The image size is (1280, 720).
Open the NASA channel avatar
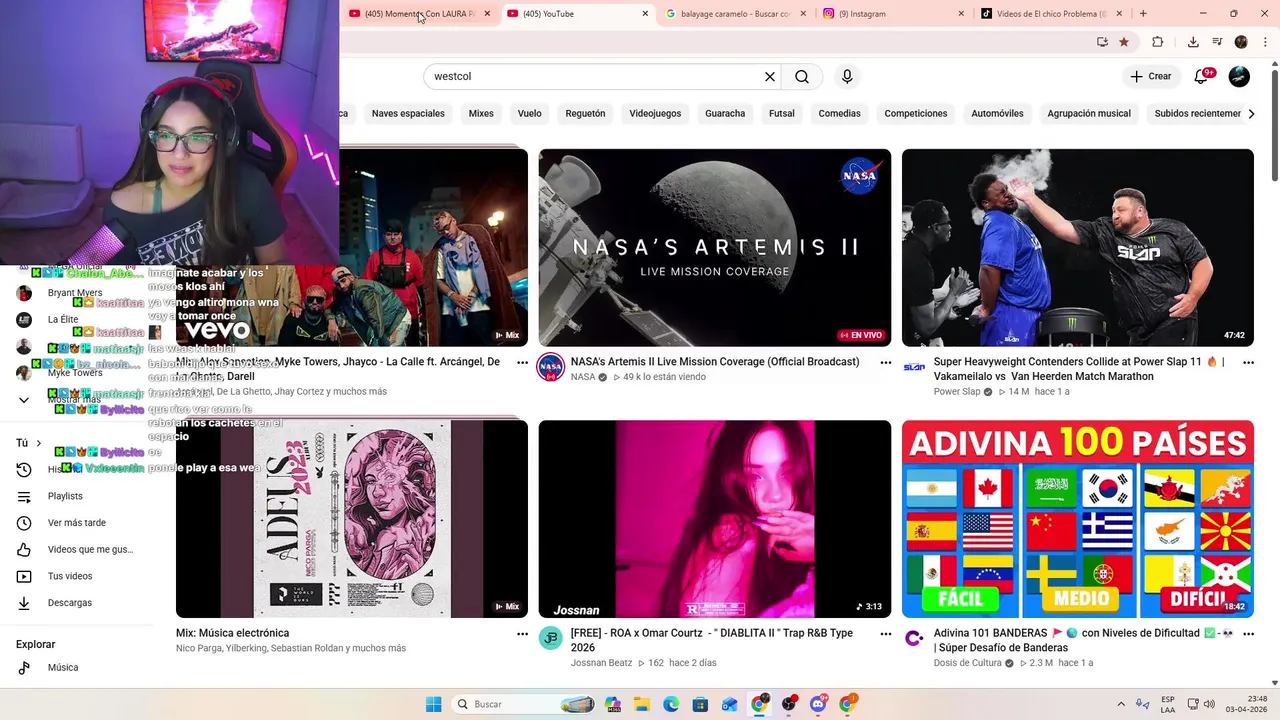click(x=551, y=367)
